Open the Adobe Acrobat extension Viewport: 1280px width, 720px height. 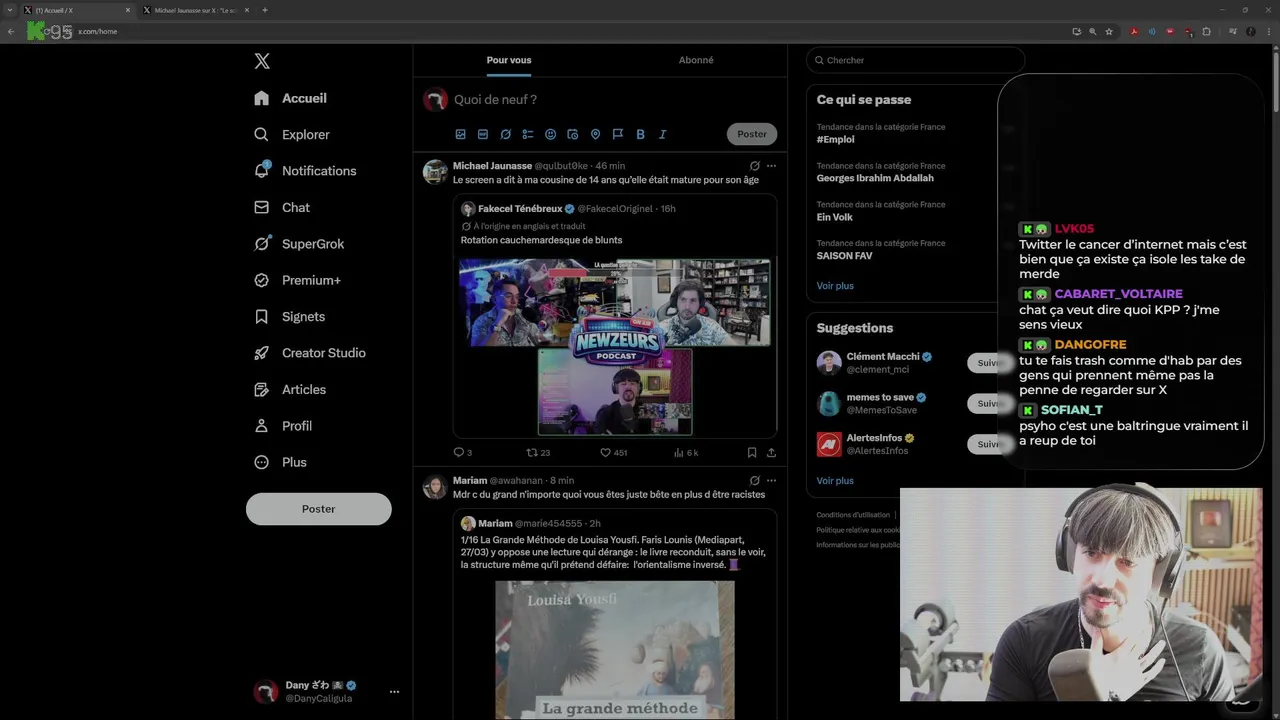point(1134,31)
